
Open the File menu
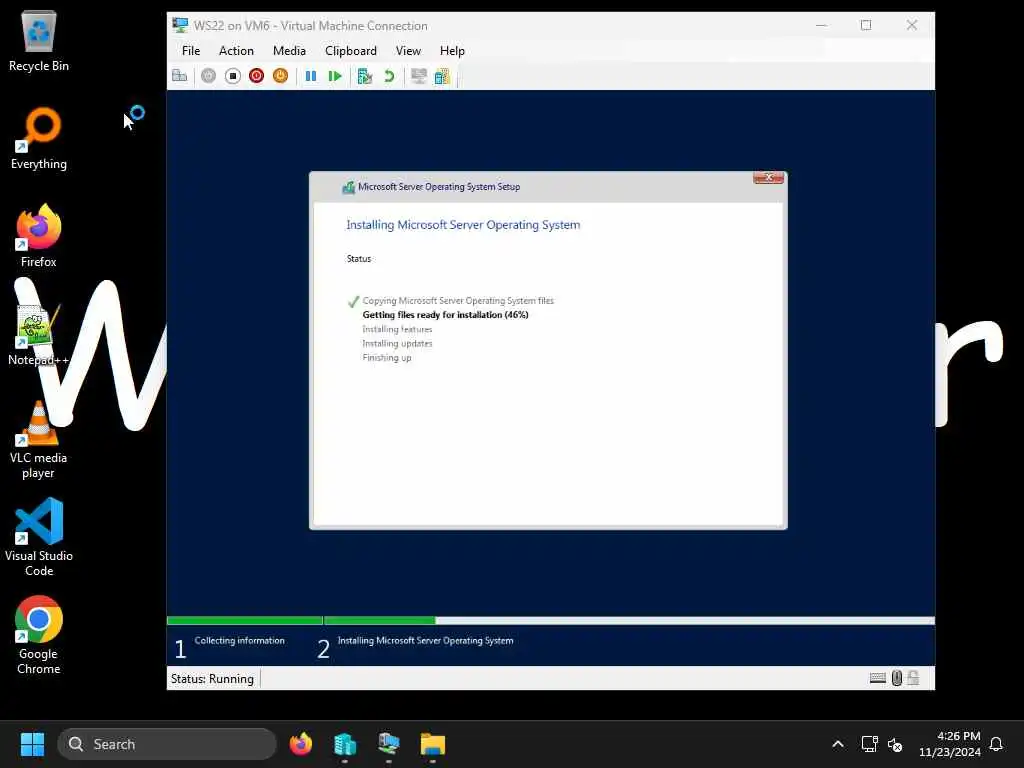[191, 51]
